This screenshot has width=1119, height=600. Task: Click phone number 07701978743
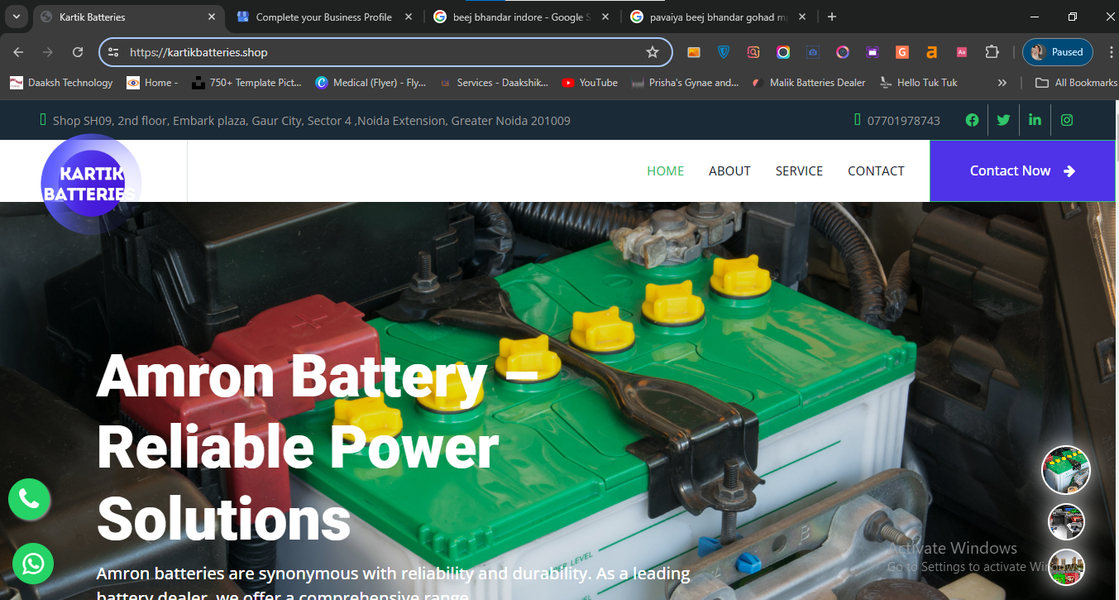(x=903, y=121)
